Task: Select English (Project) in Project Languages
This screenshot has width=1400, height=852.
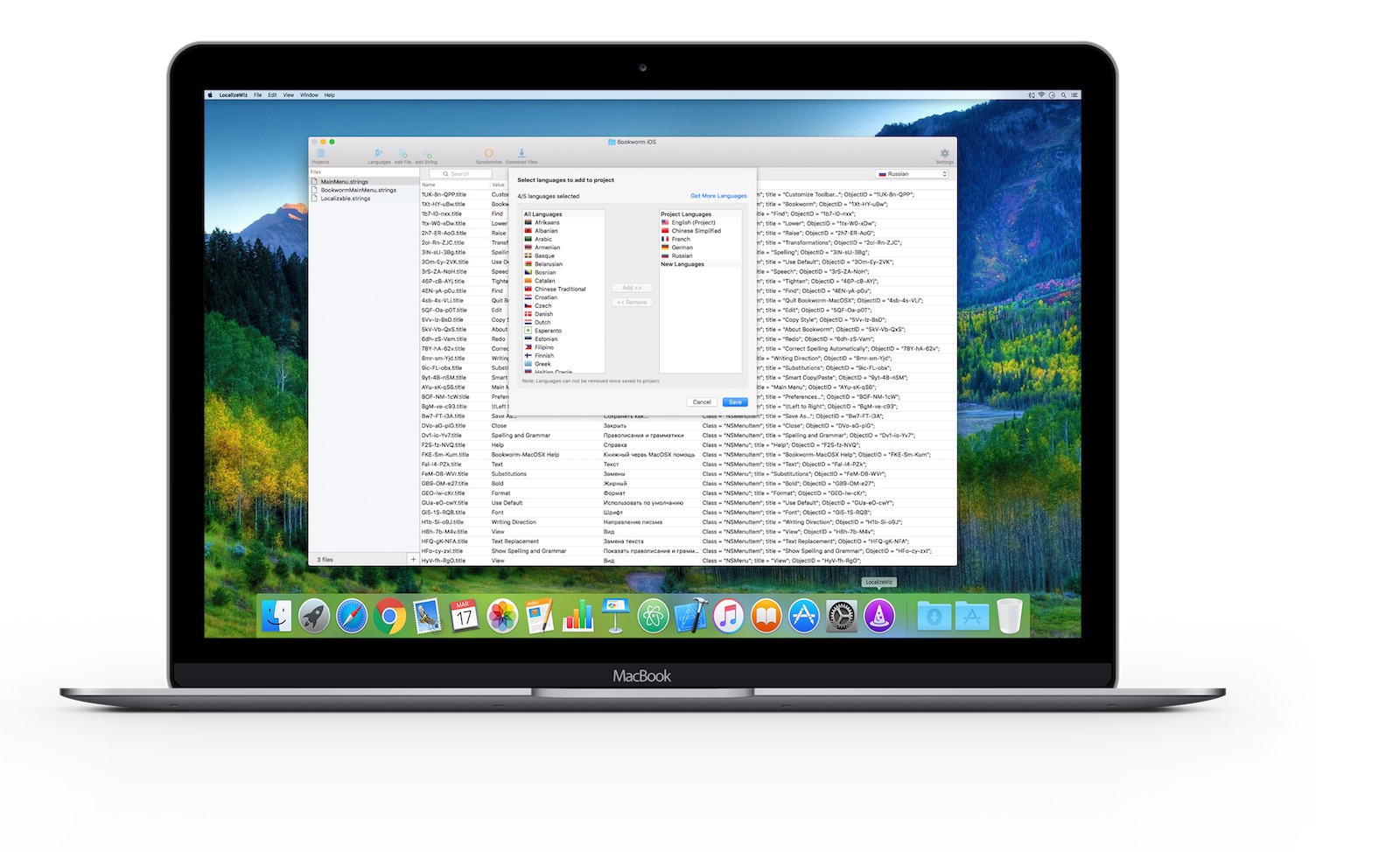Action: pos(700,222)
